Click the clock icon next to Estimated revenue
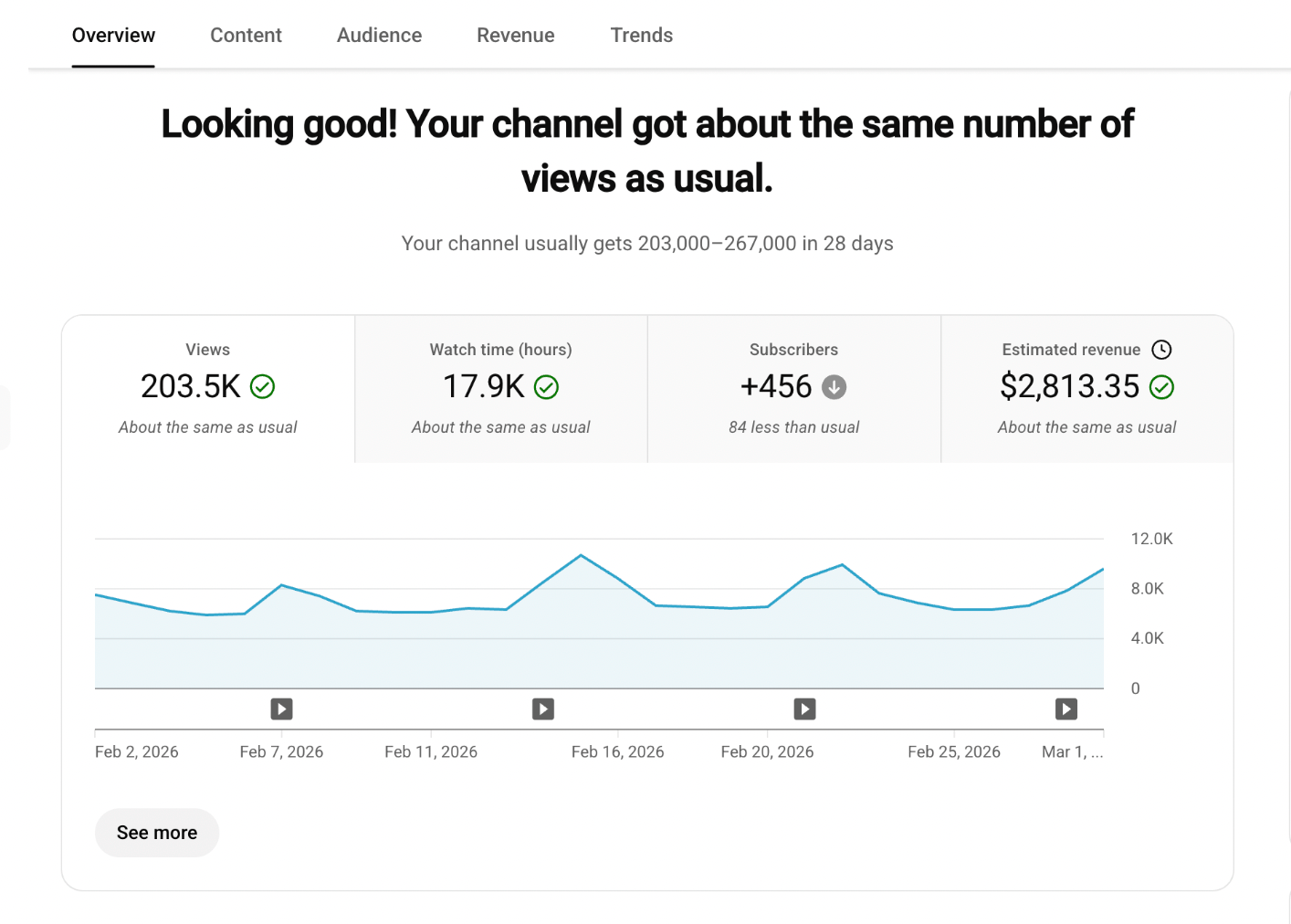This screenshot has height=924, width=1291. tap(1161, 350)
